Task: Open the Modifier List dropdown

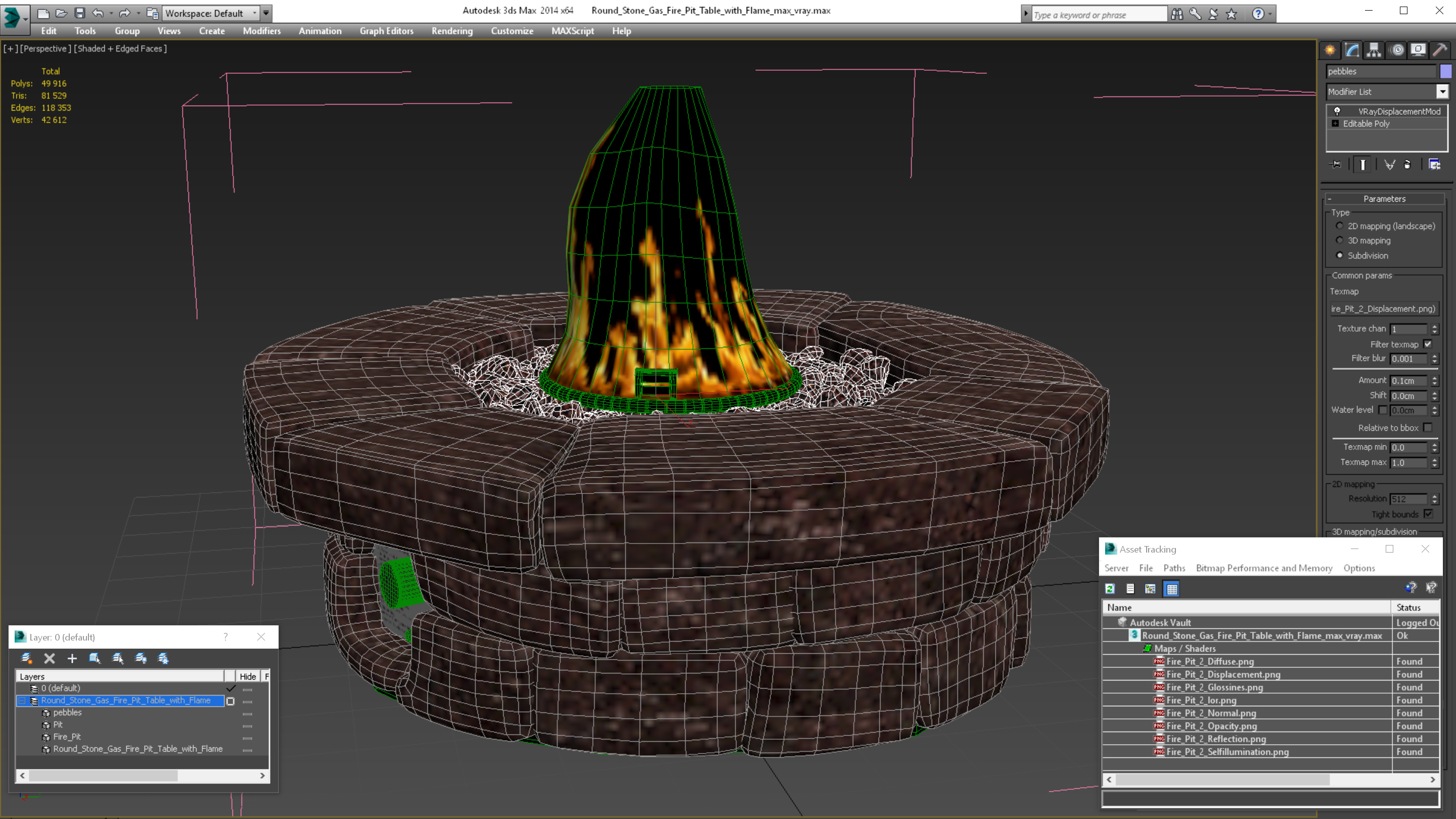Action: [1442, 92]
